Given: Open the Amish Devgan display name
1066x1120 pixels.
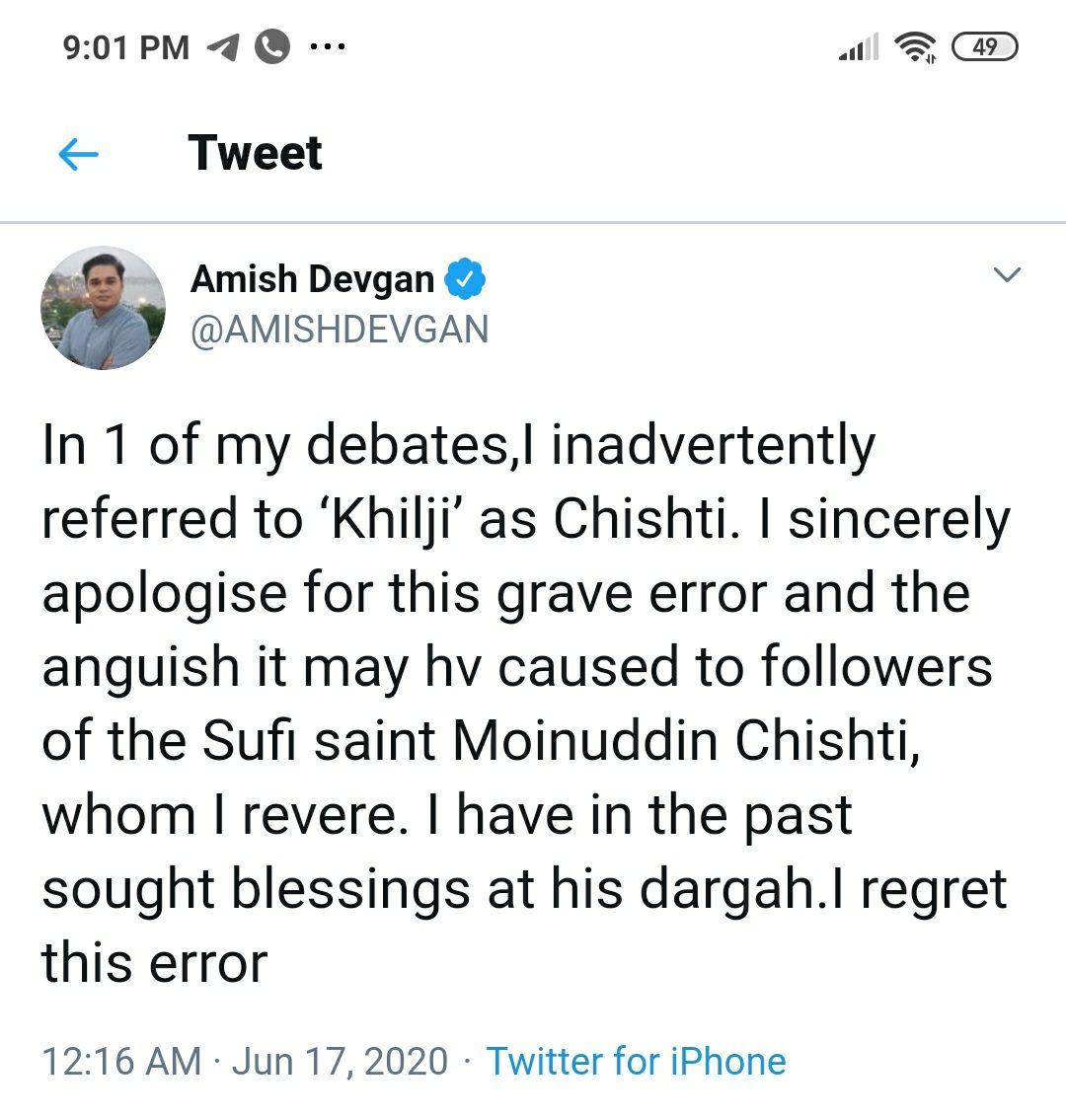Looking at the screenshot, I should (x=312, y=280).
